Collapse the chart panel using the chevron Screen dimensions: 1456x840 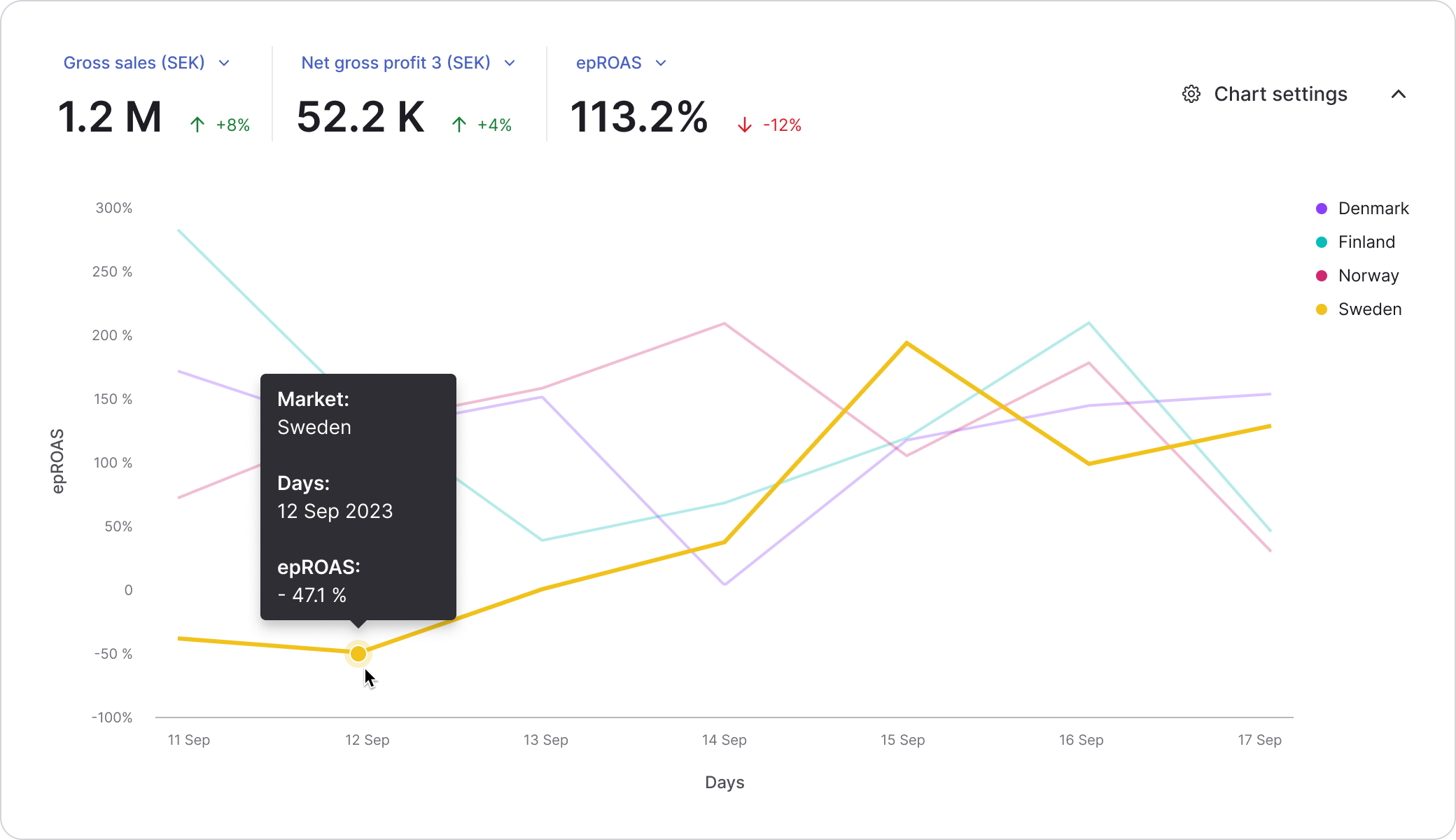tap(1399, 94)
